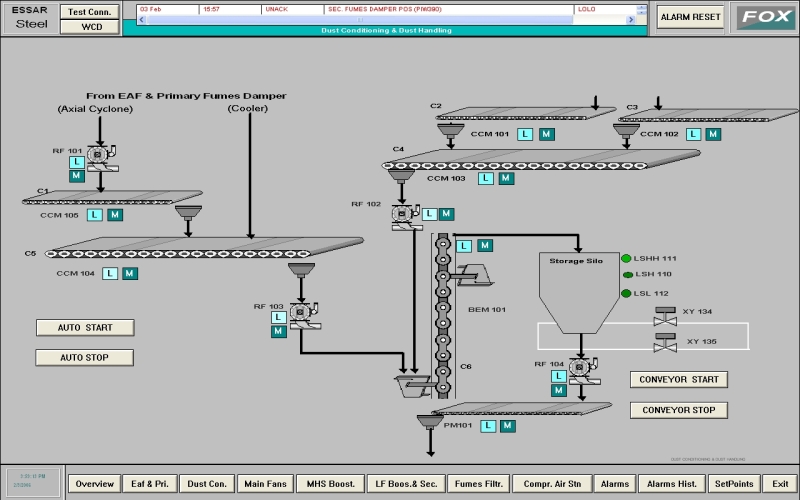Select the SEC. FUMES DAMPER POS alarm entry
Viewport: 800px width, 500px height.
coord(385,9)
